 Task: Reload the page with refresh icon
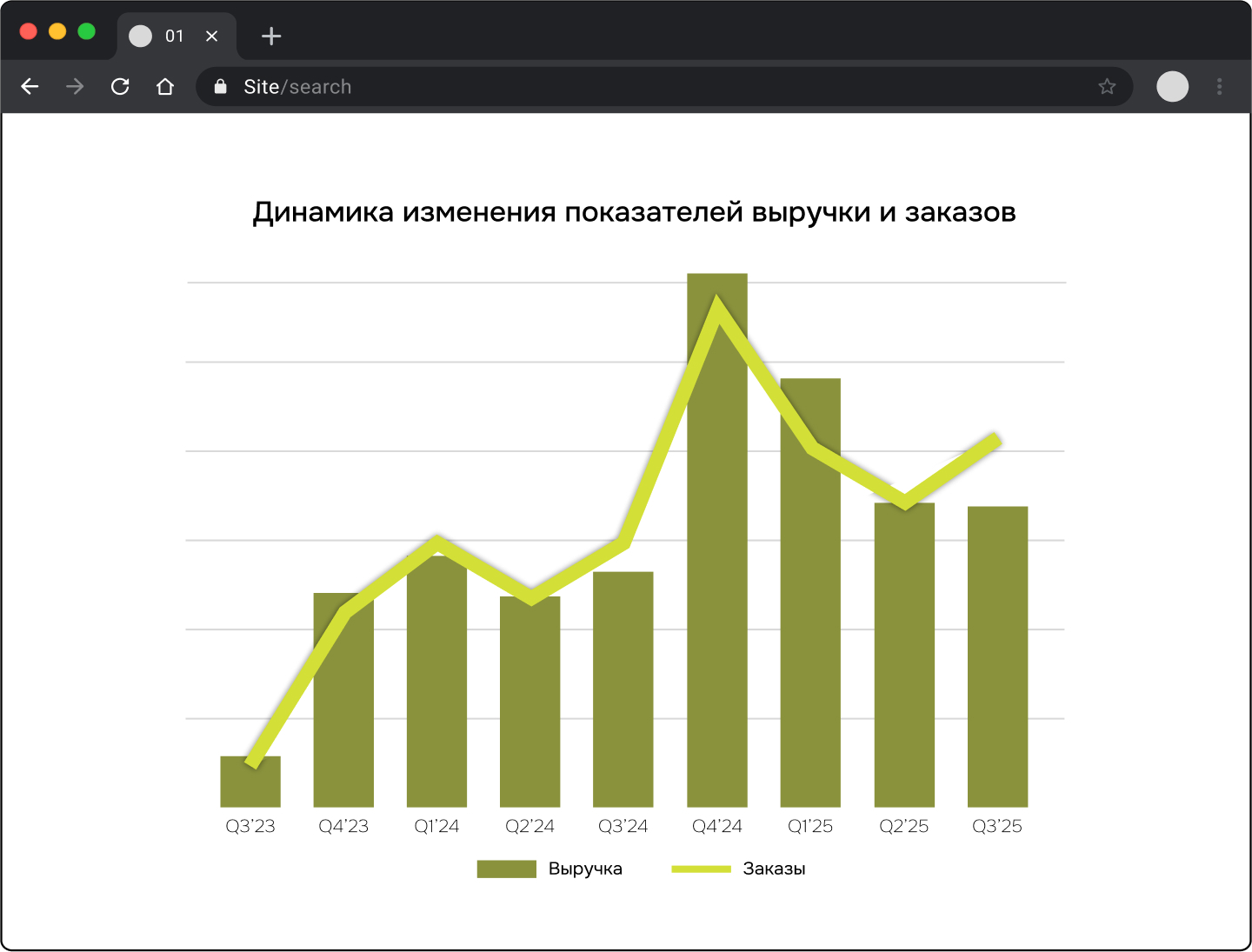[120, 87]
